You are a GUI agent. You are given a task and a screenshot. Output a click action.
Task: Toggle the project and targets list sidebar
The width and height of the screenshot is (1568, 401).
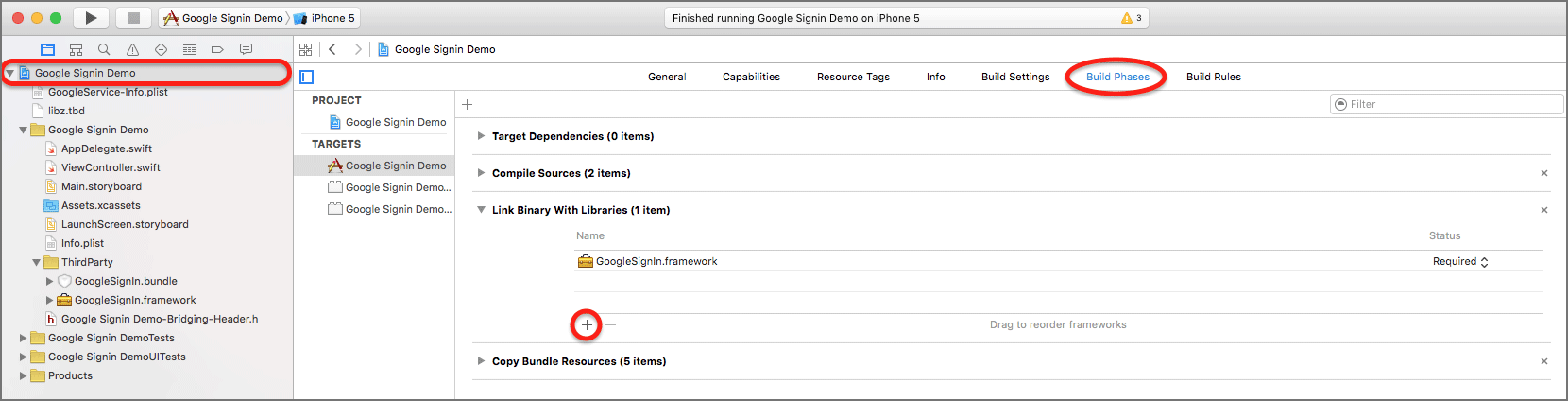pyautogui.click(x=306, y=77)
